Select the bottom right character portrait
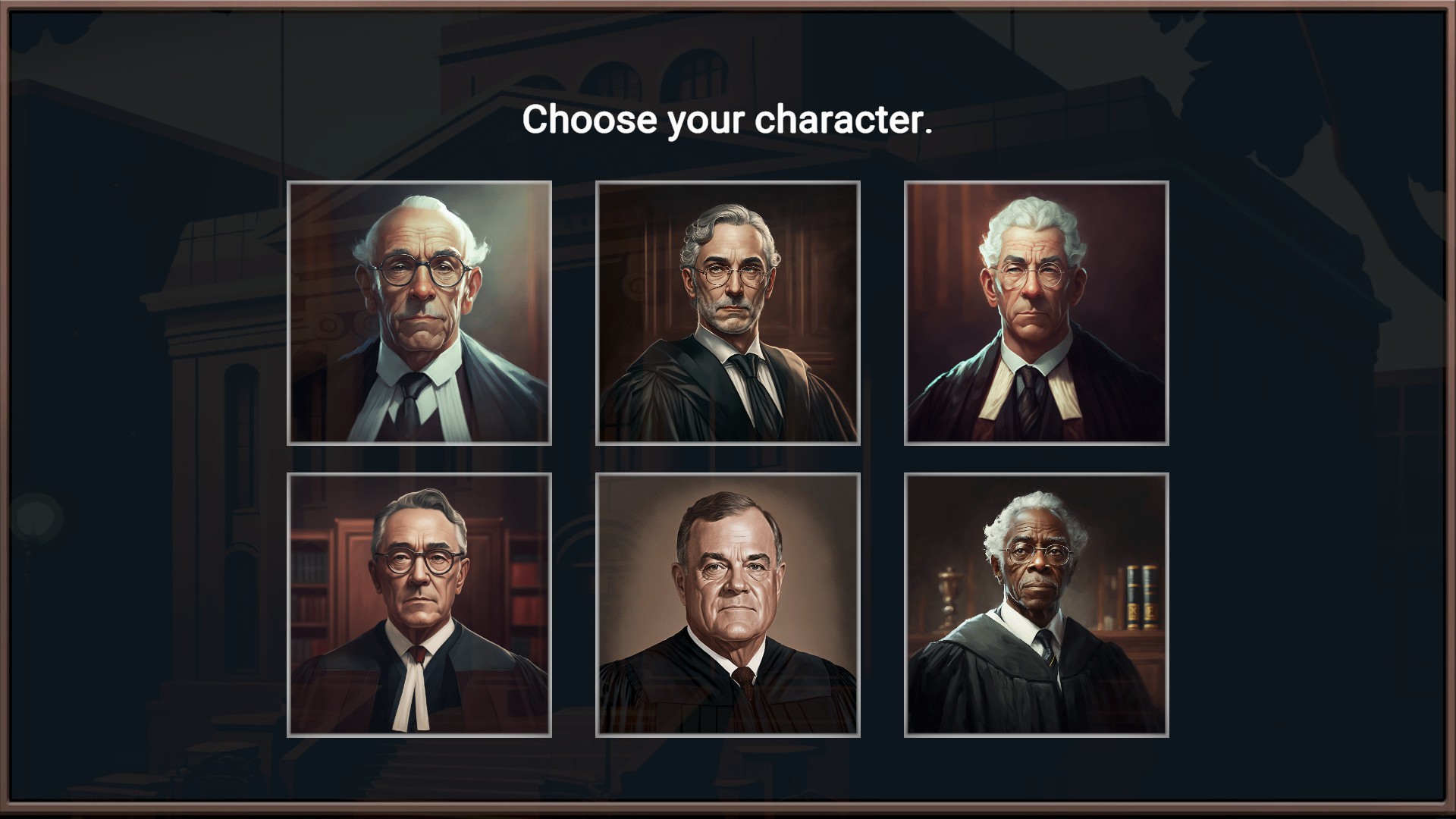Screen dimensions: 1456x819 tap(1037, 604)
